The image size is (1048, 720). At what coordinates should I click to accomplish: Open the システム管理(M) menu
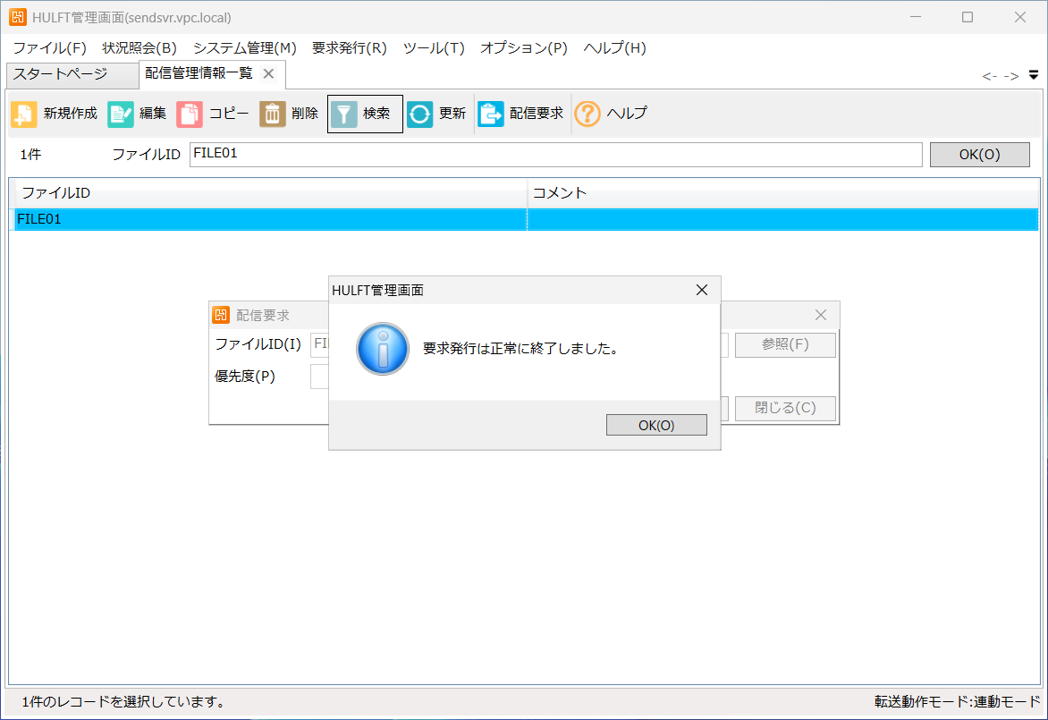pyautogui.click(x=244, y=48)
